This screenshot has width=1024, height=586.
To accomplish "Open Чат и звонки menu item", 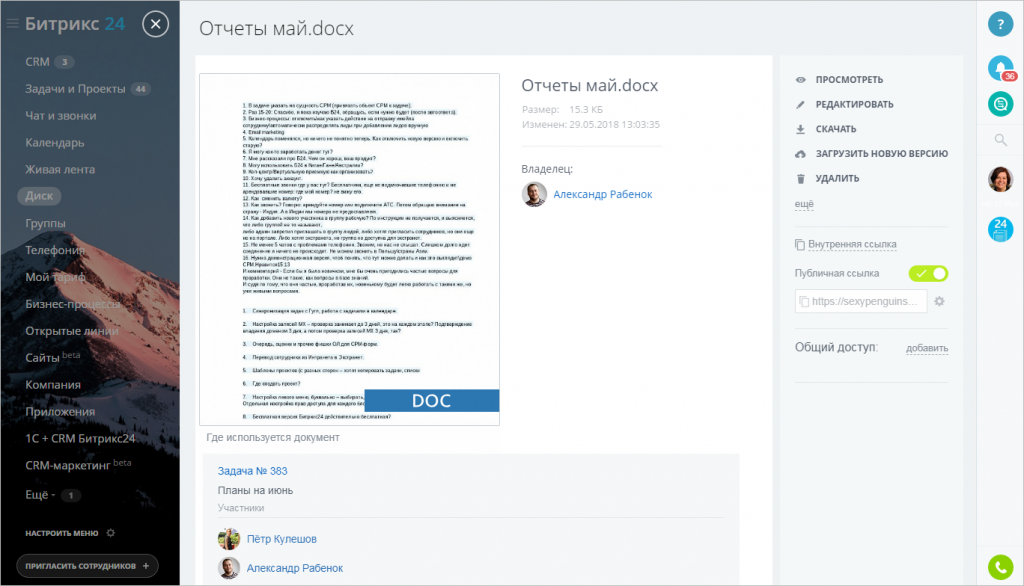I will pos(61,116).
